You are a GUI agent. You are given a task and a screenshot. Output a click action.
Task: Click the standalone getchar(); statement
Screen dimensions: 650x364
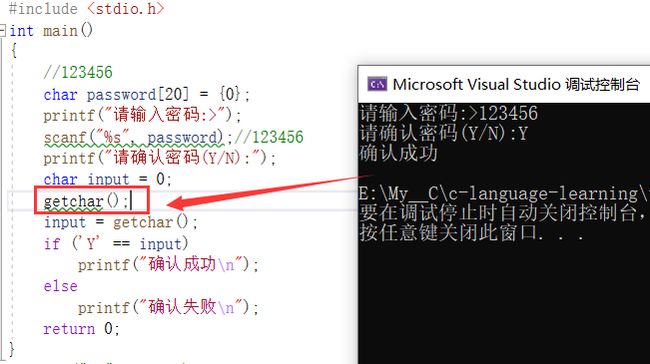click(86, 201)
